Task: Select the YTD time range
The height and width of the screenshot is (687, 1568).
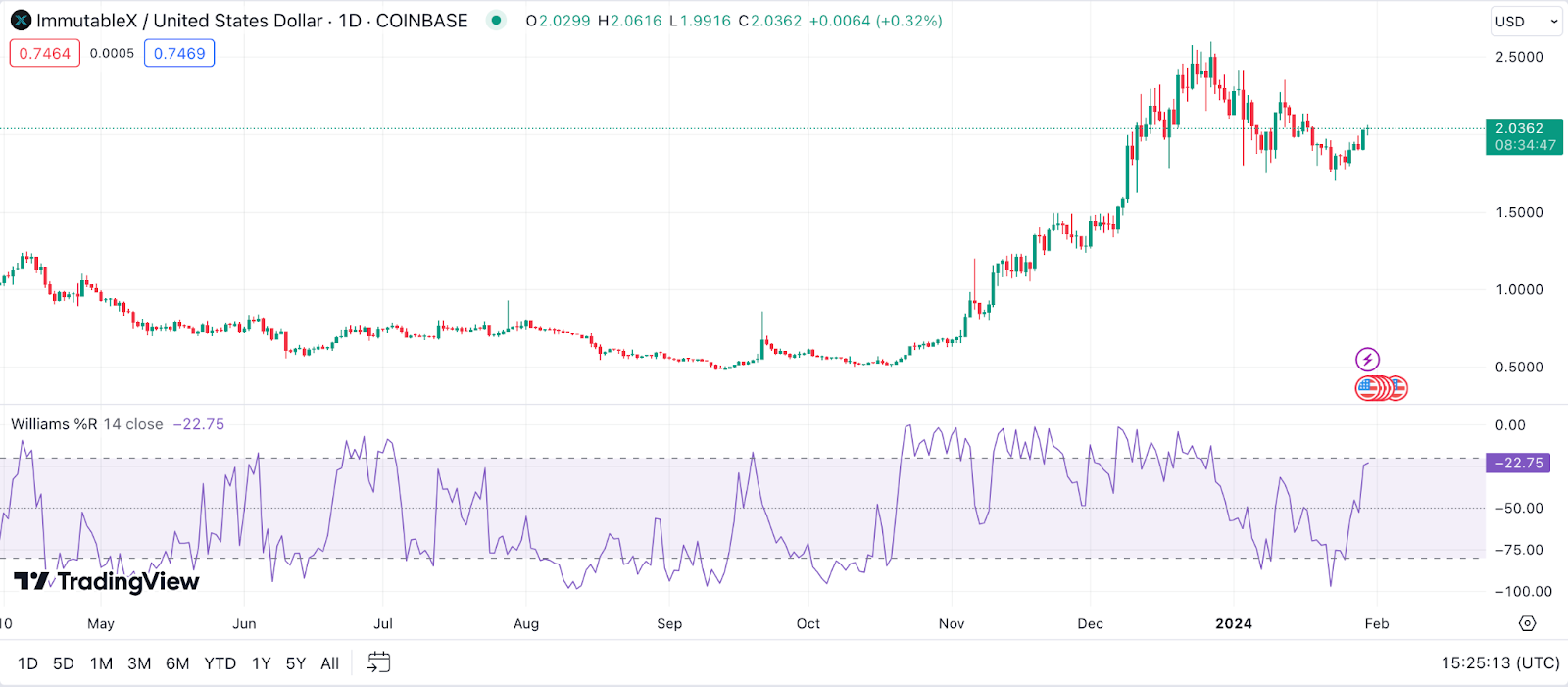Action: 220,663
